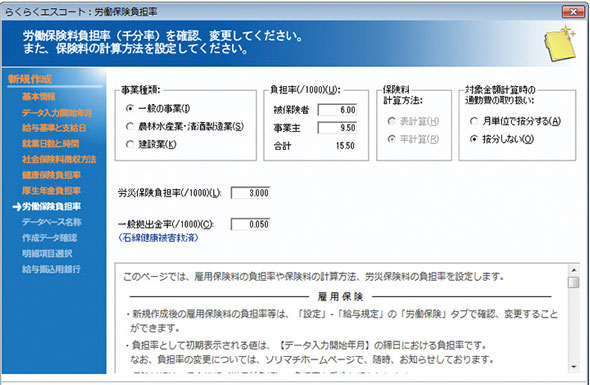590x385 pixels.
Task: Click the help text scrollbar down arrow
Action: [574, 367]
